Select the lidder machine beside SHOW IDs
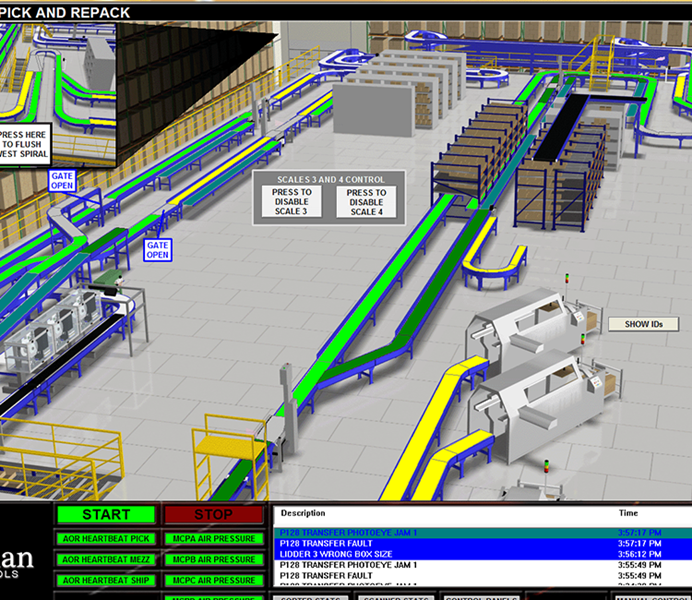Viewport: 692px width, 600px height. click(530, 324)
